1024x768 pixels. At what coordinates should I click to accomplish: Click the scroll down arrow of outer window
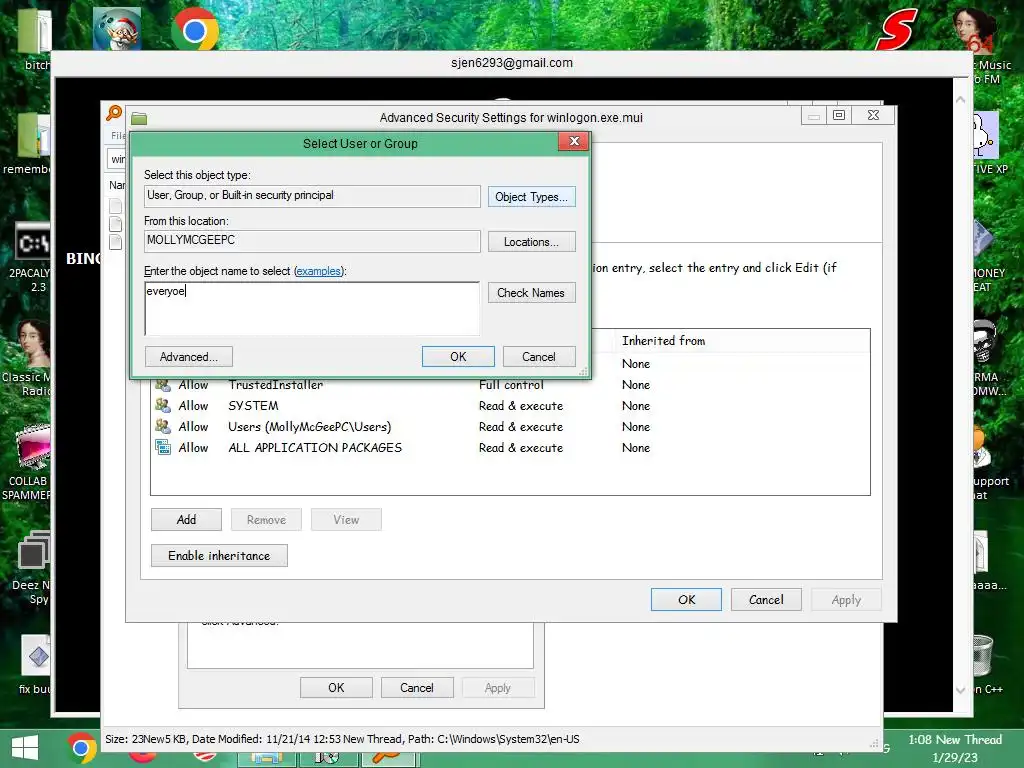961,690
